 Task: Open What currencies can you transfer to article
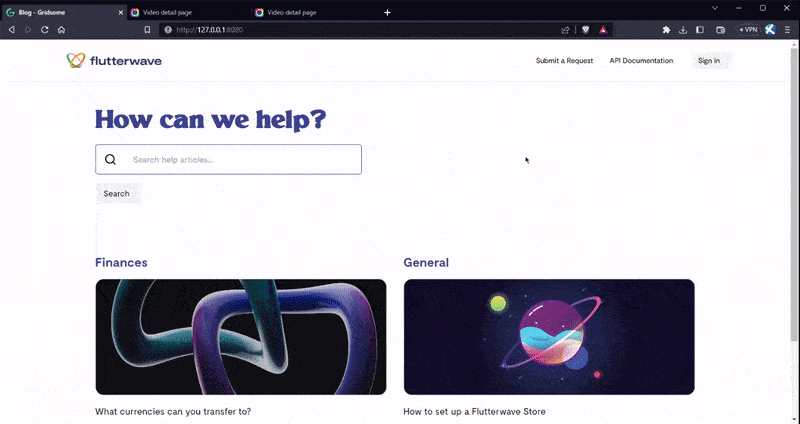(173, 411)
